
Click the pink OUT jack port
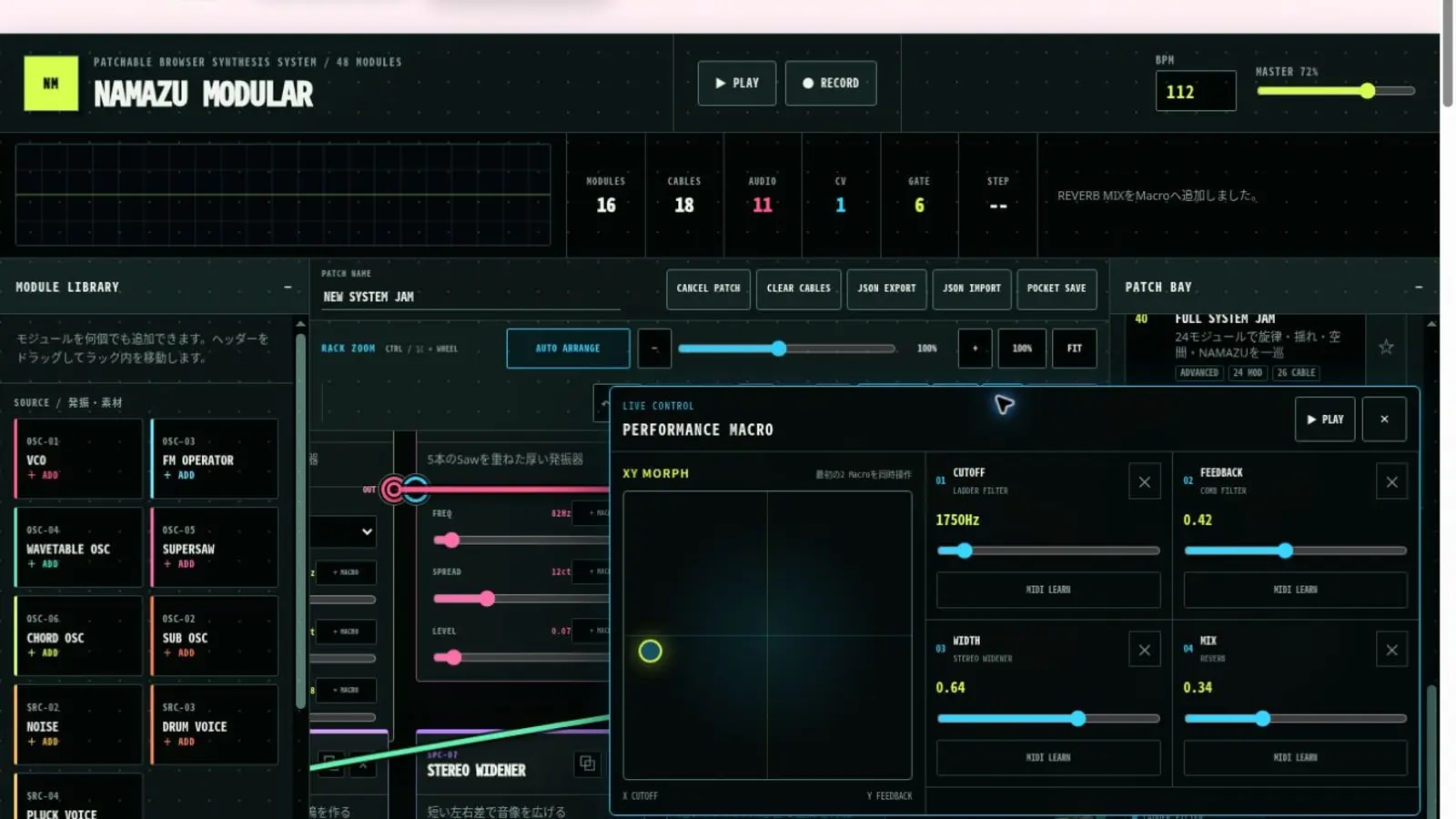393,490
